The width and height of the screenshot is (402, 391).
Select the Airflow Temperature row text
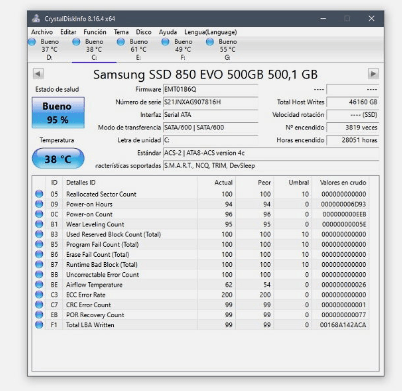click(x=94, y=285)
